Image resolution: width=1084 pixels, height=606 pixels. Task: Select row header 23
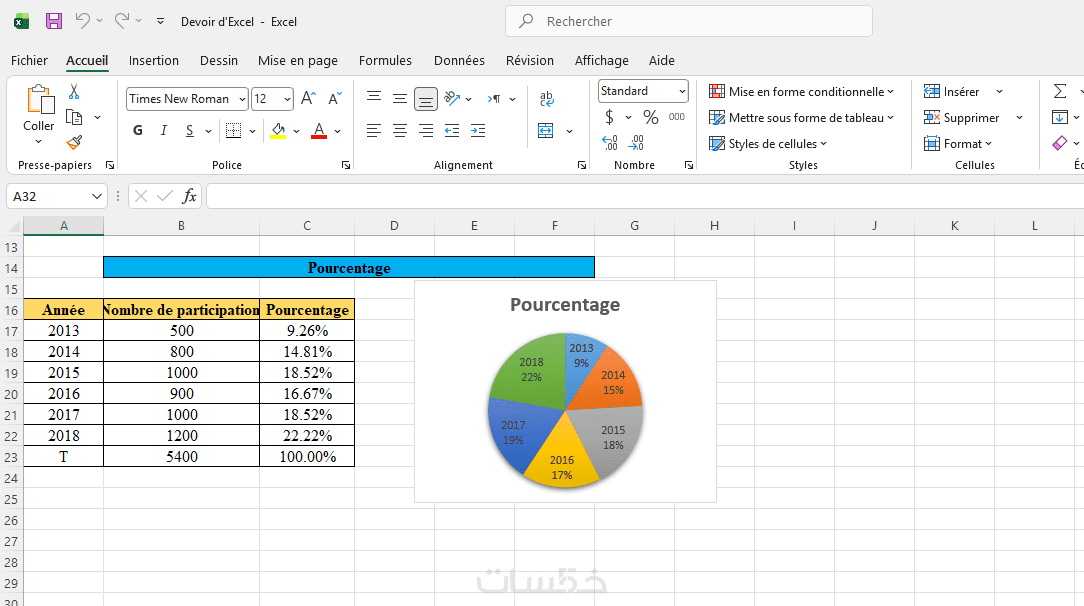(x=11, y=457)
